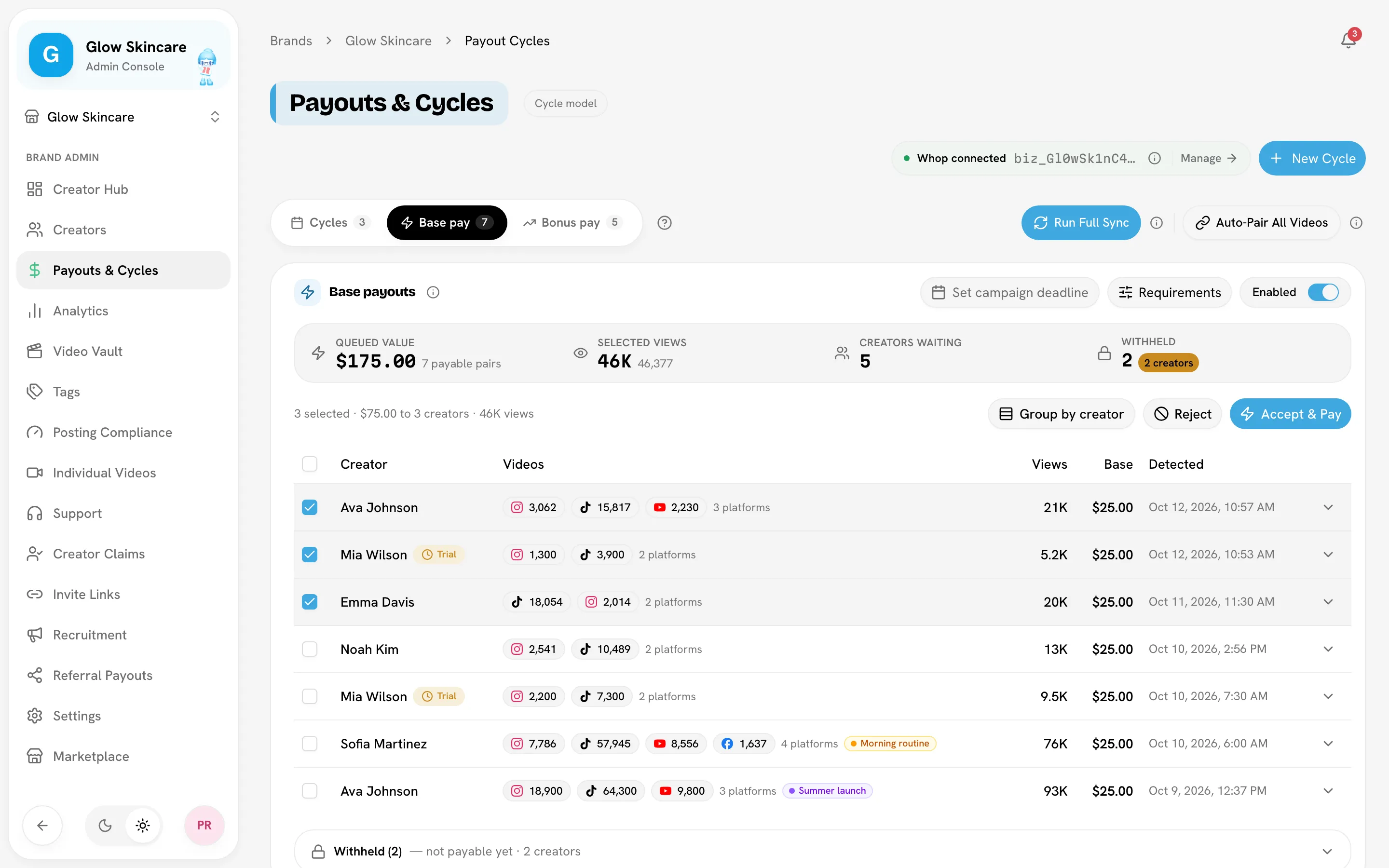Open Analytics from the sidebar
1389x868 pixels.
pyautogui.click(x=123, y=311)
